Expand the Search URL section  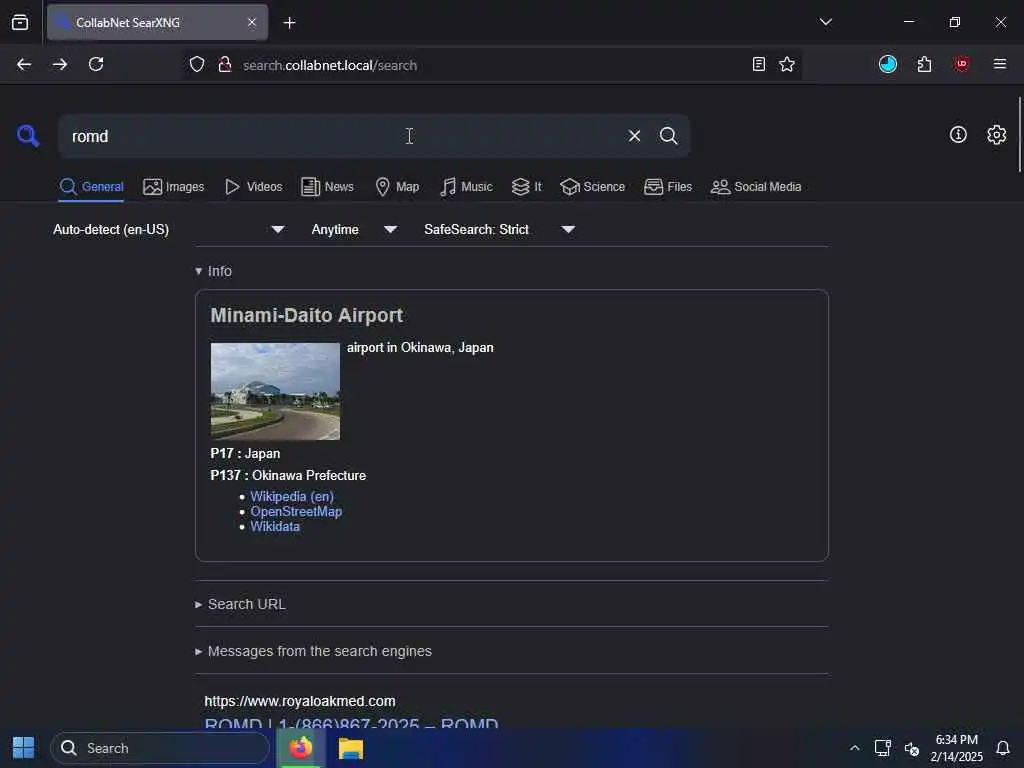point(240,604)
